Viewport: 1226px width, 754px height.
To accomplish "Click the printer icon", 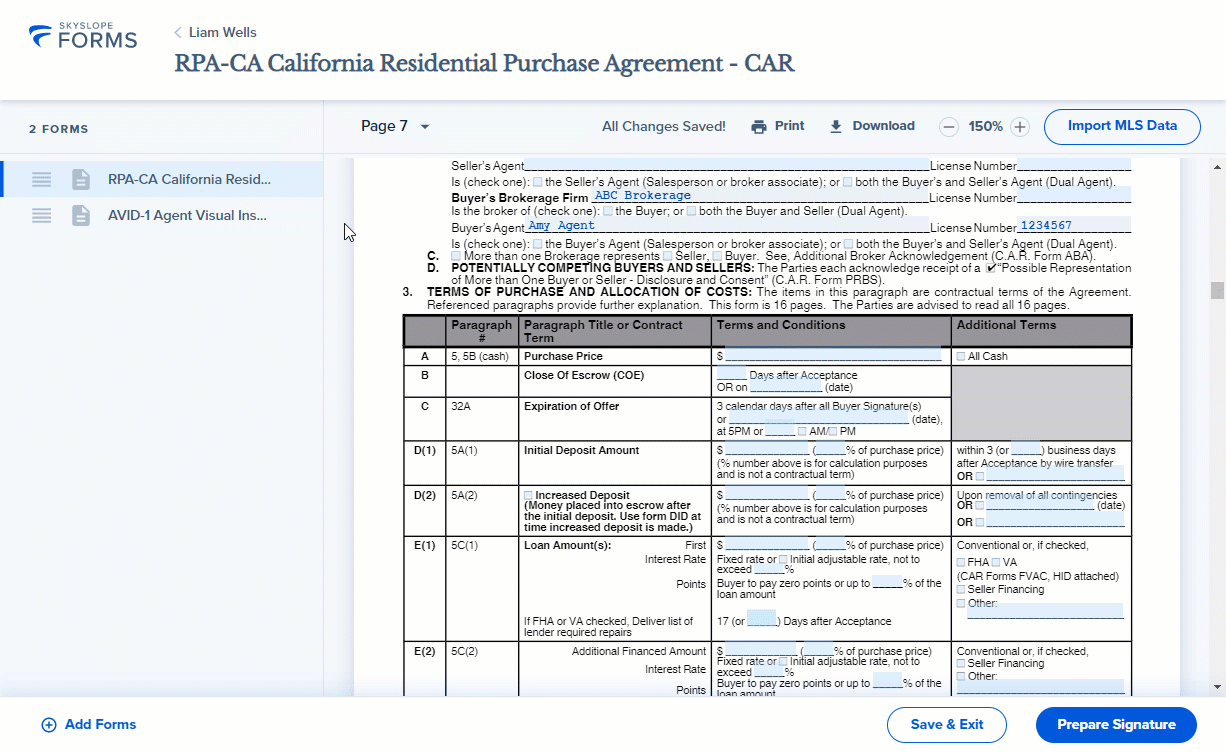I will pos(759,126).
